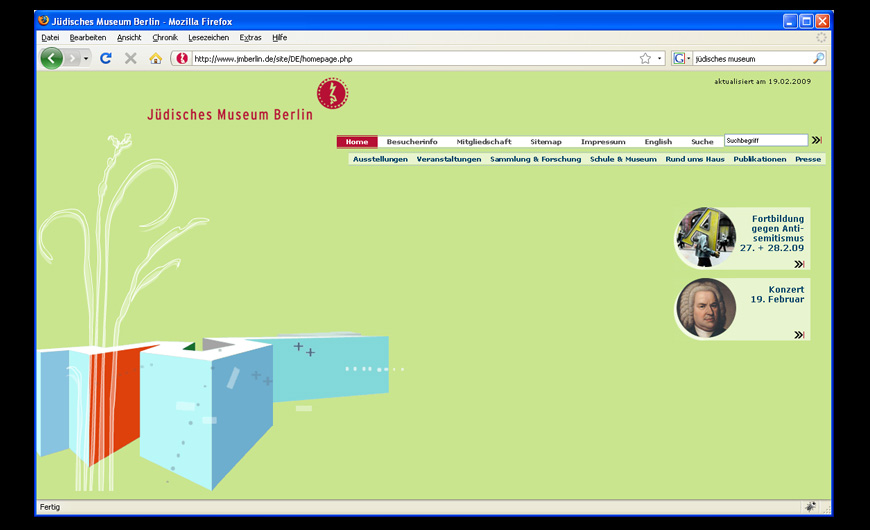This screenshot has width=870, height=530.
Task: Go to the browser home page icon
Action: coord(155,58)
